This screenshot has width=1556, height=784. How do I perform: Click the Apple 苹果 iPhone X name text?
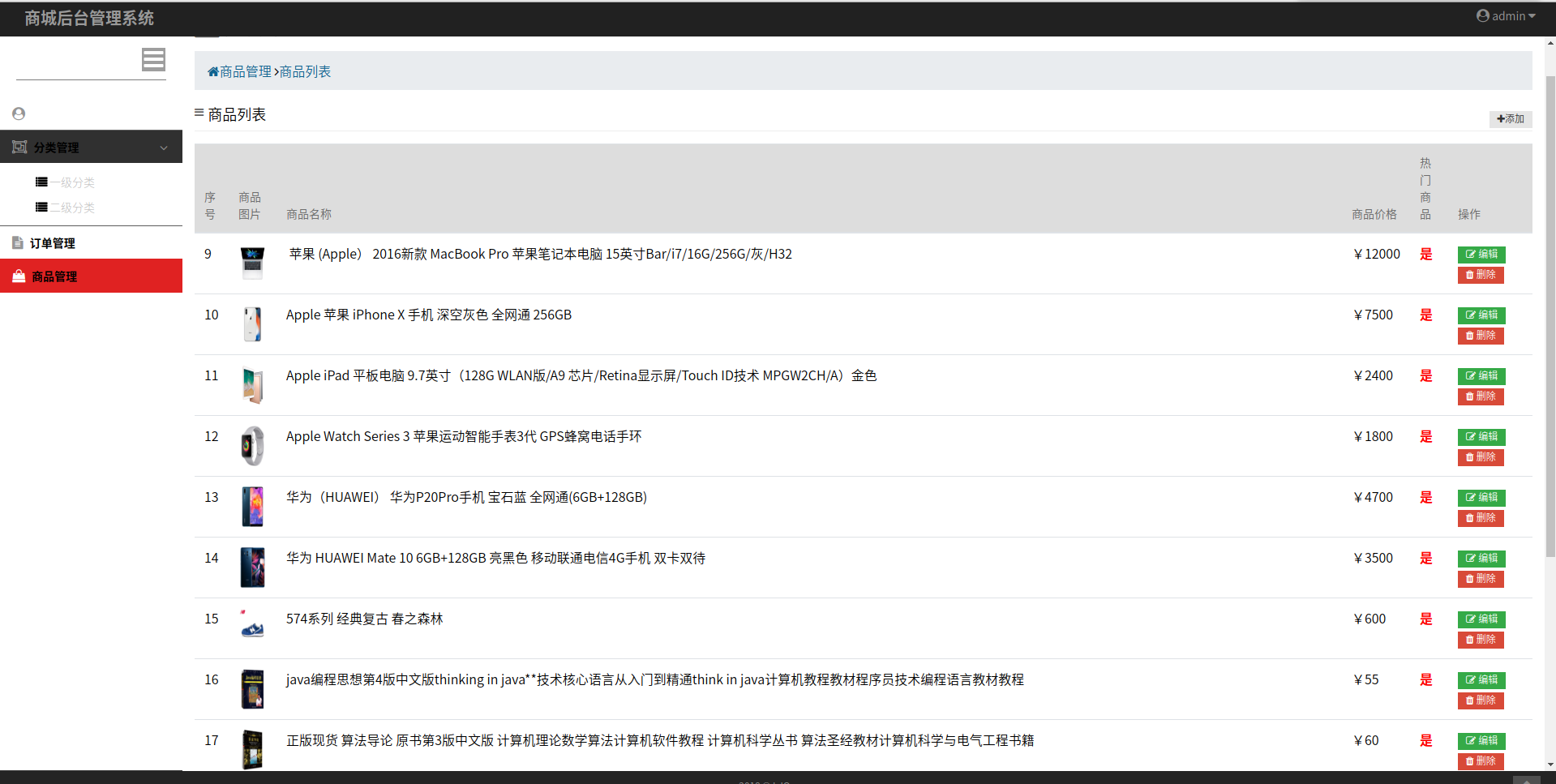(x=429, y=315)
